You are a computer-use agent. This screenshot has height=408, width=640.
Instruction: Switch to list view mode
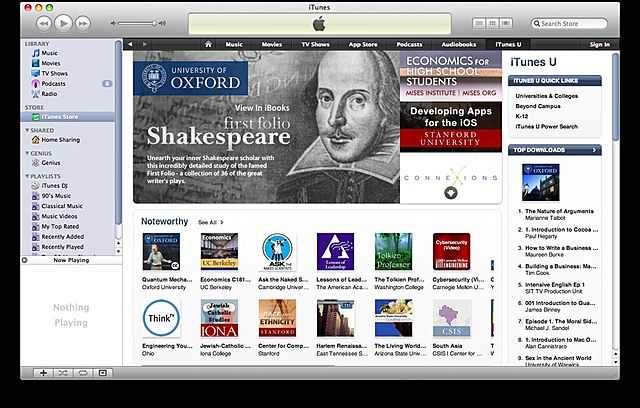coord(479,23)
